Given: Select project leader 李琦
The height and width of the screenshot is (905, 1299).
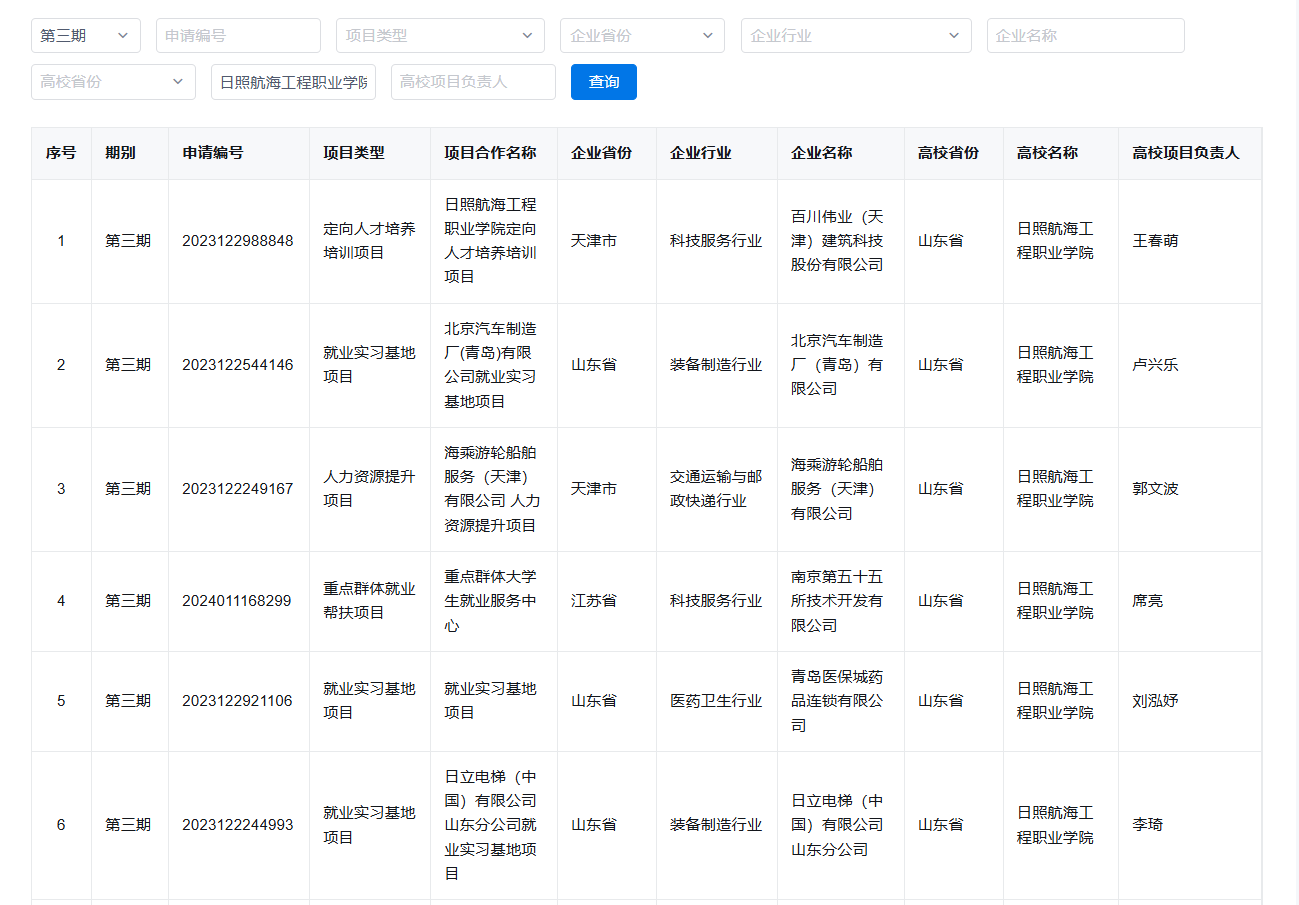Looking at the screenshot, I should pos(1148,825).
